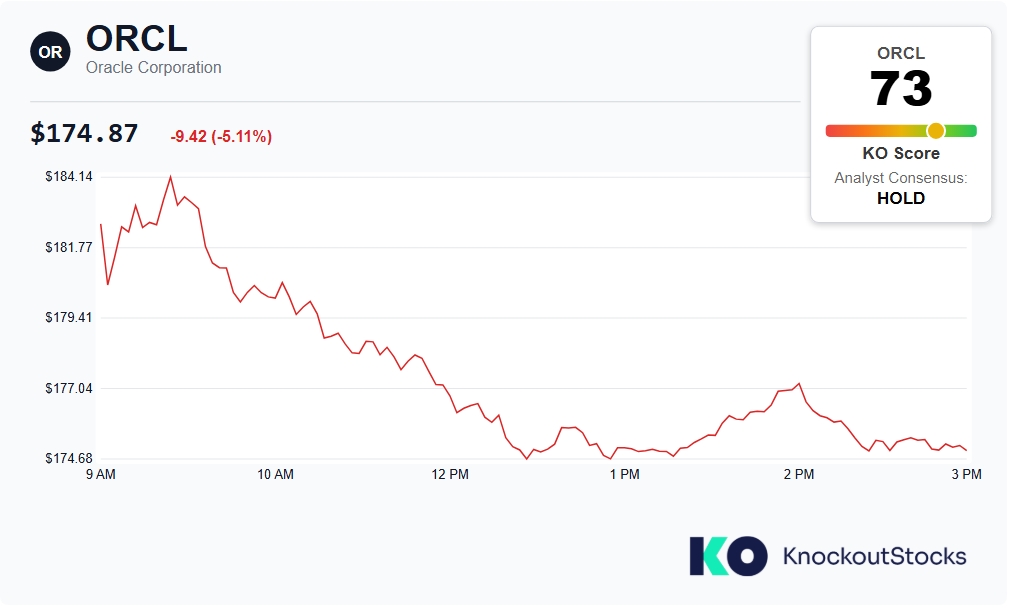This screenshot has height=610, width=1016.
Task: Click the 2 PM time axis label
Action: [799, 475]
